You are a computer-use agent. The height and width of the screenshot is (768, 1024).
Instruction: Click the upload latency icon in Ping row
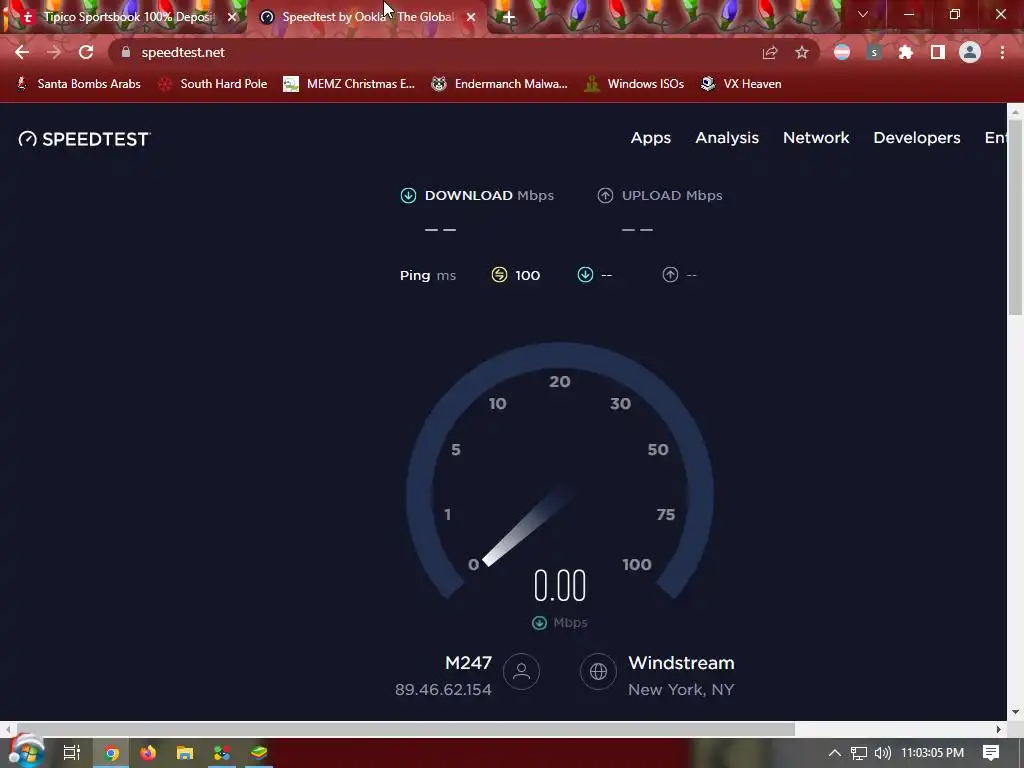[670, 275]
